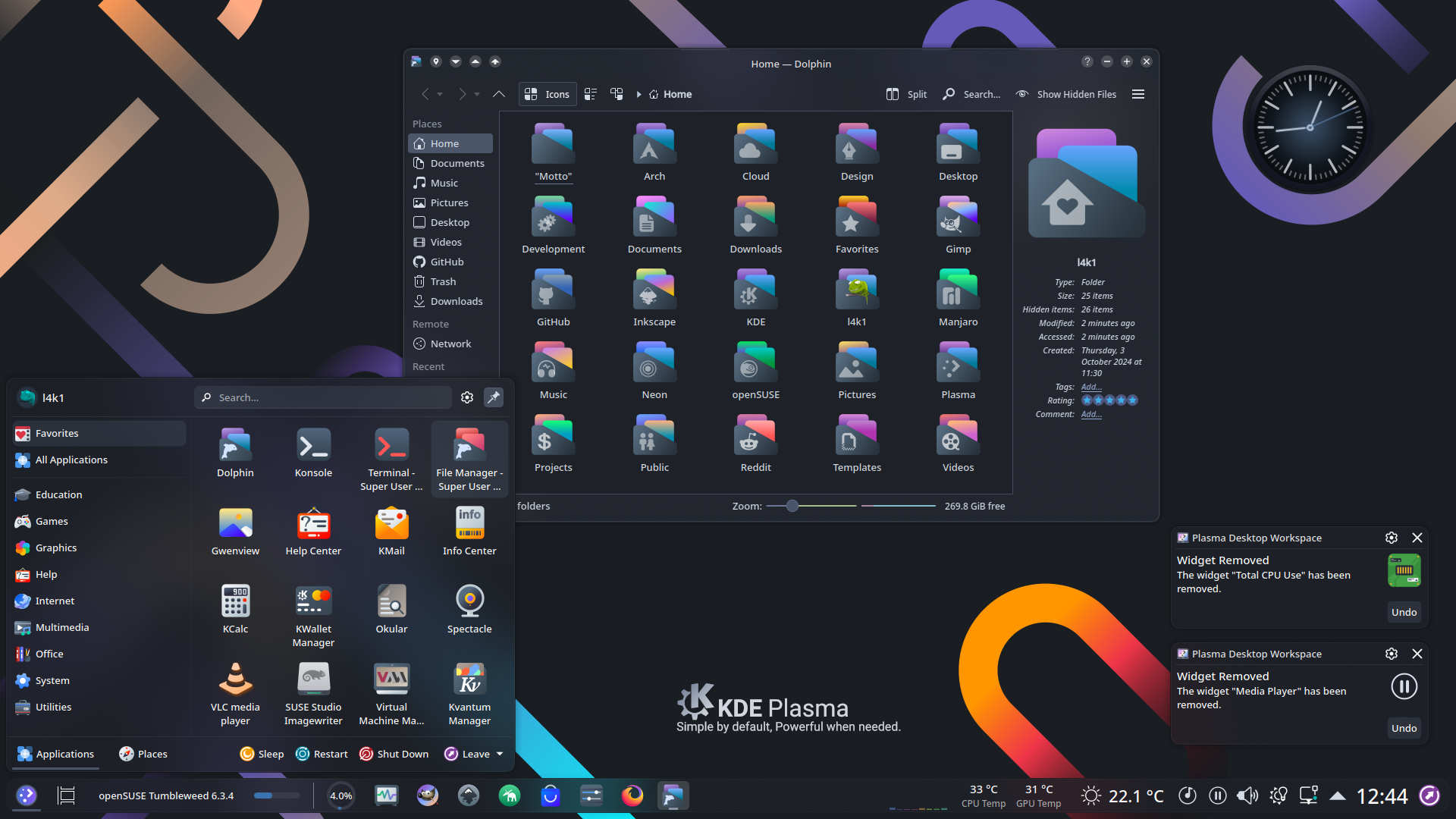Open the Arch folder in Dolphin
1456x819 pixels.
[654, 152]
